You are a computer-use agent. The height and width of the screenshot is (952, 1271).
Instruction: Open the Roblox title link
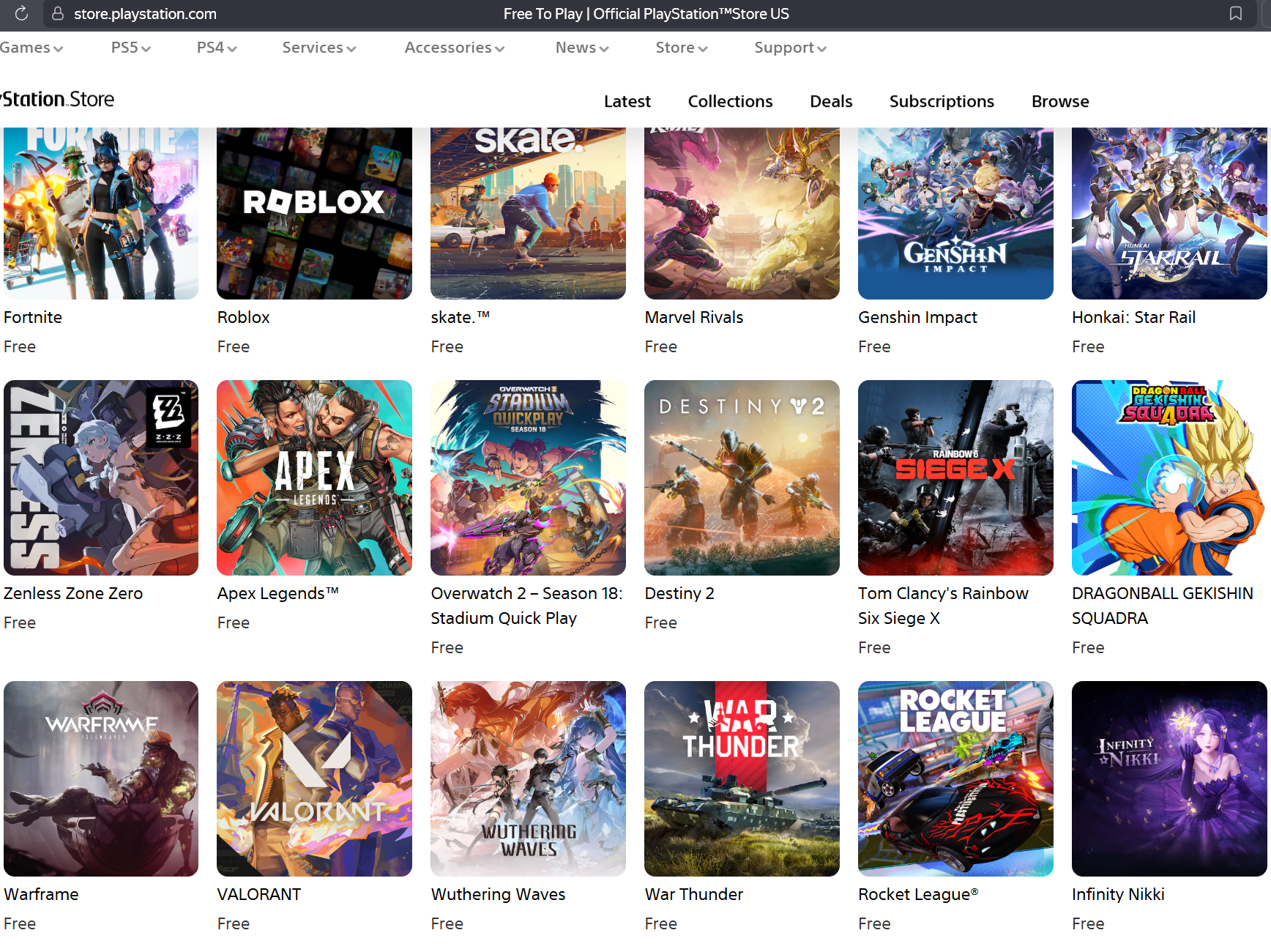click(x=244, y=317)
